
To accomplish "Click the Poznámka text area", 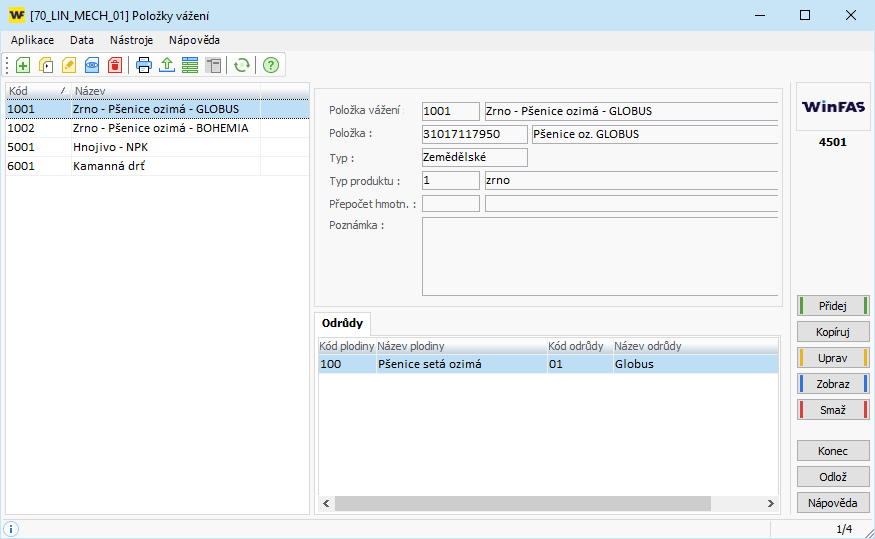I will [600, 256].
